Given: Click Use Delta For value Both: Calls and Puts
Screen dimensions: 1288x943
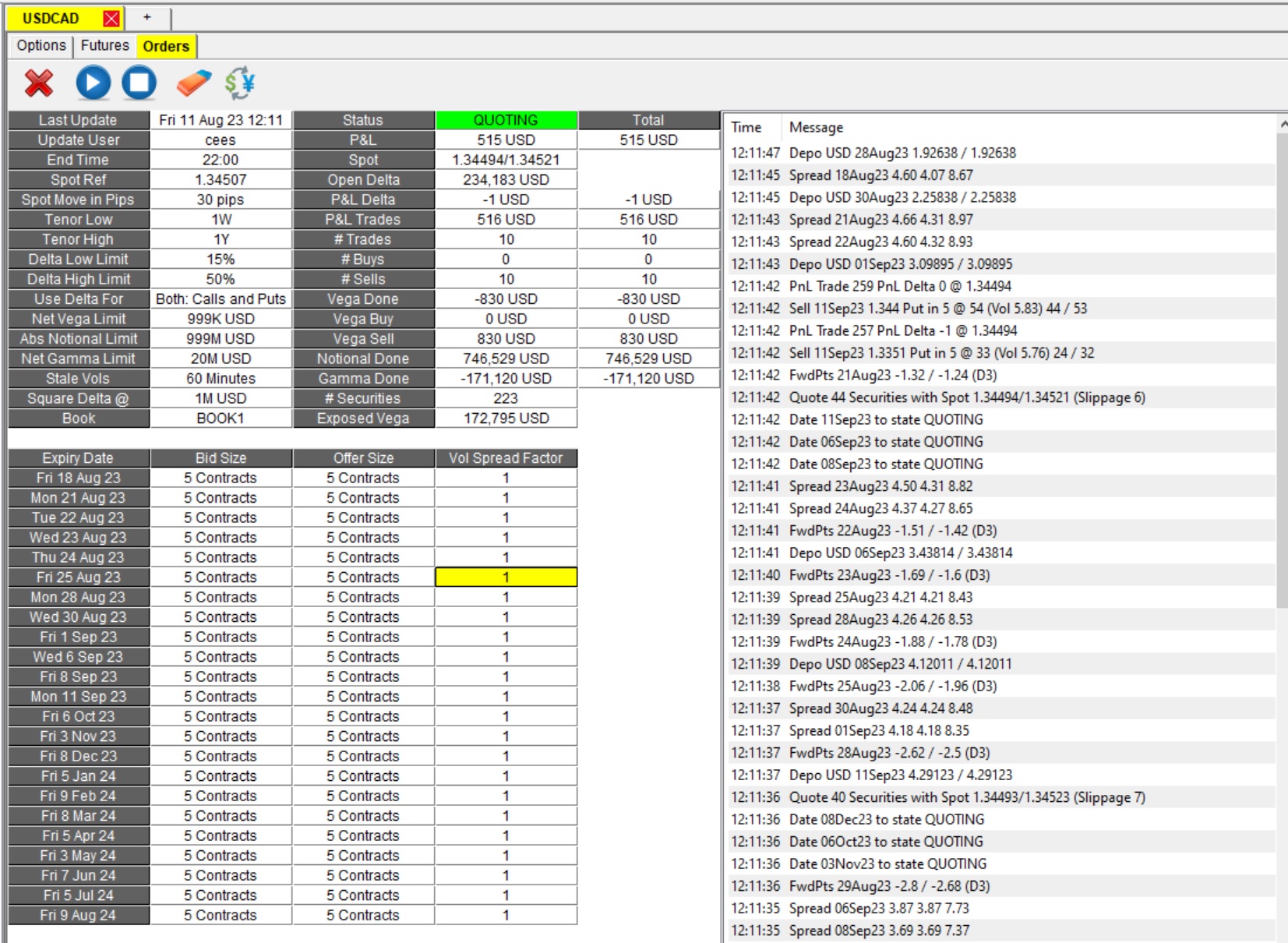Looking at the screenshot, I should (x=221, y=298).
